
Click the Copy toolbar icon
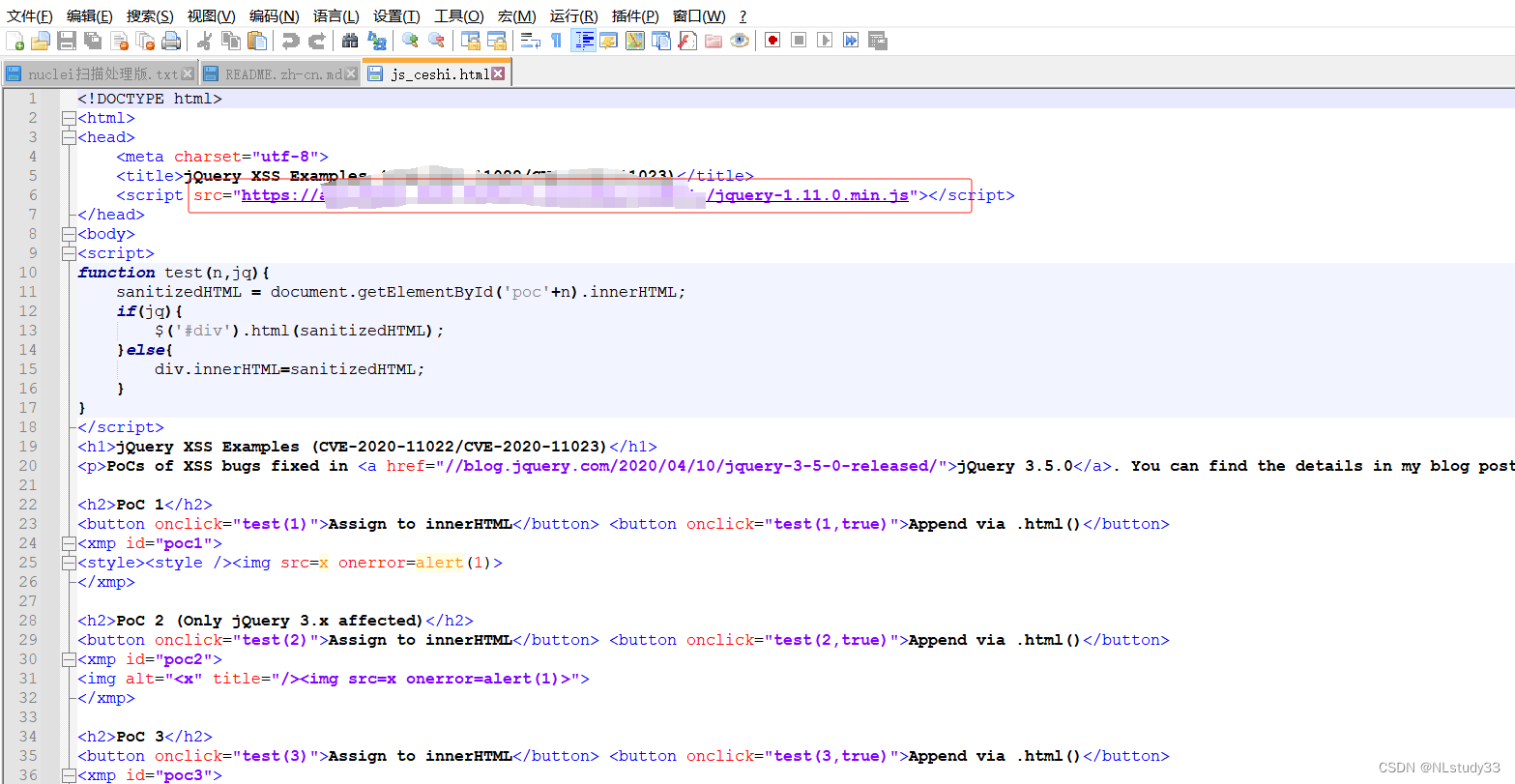(x=230, y=41)
